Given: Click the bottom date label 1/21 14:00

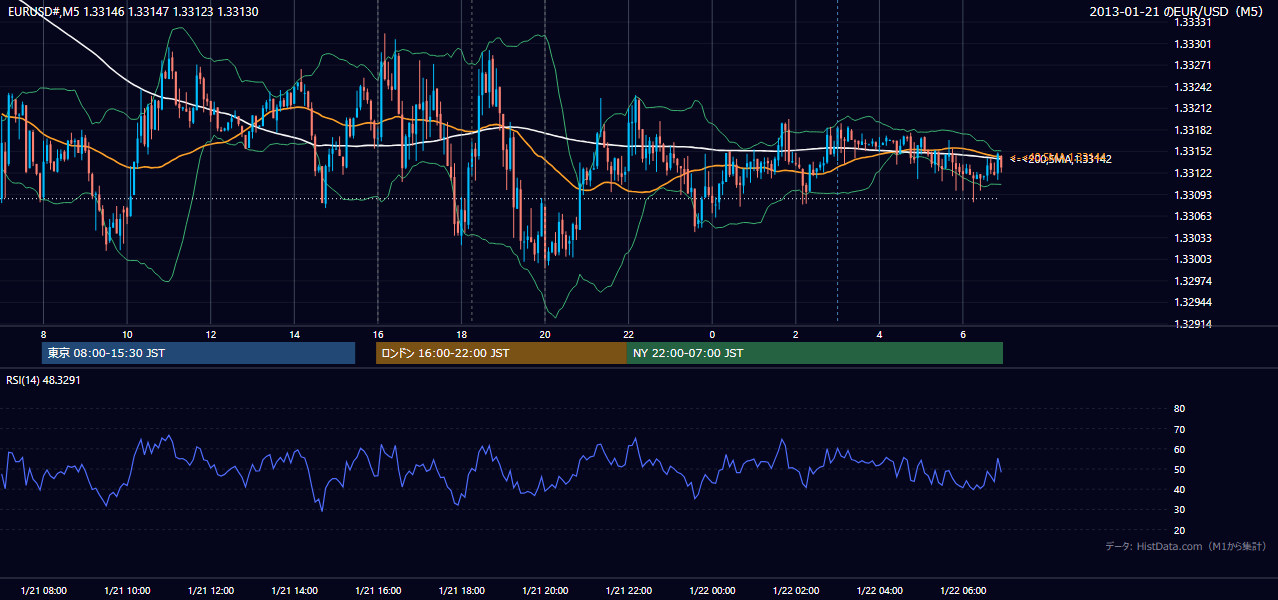Looking at the screenshot, I should (x=294, y=590).
